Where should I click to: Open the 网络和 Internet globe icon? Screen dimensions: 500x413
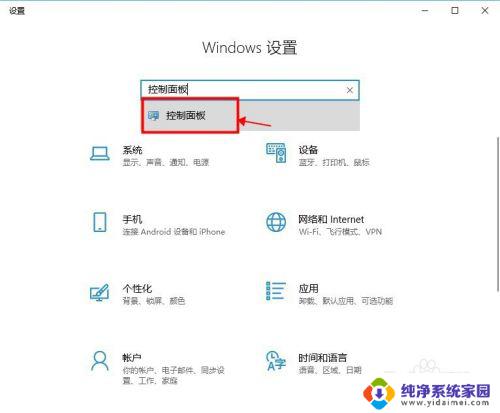[x=276, y=222]
